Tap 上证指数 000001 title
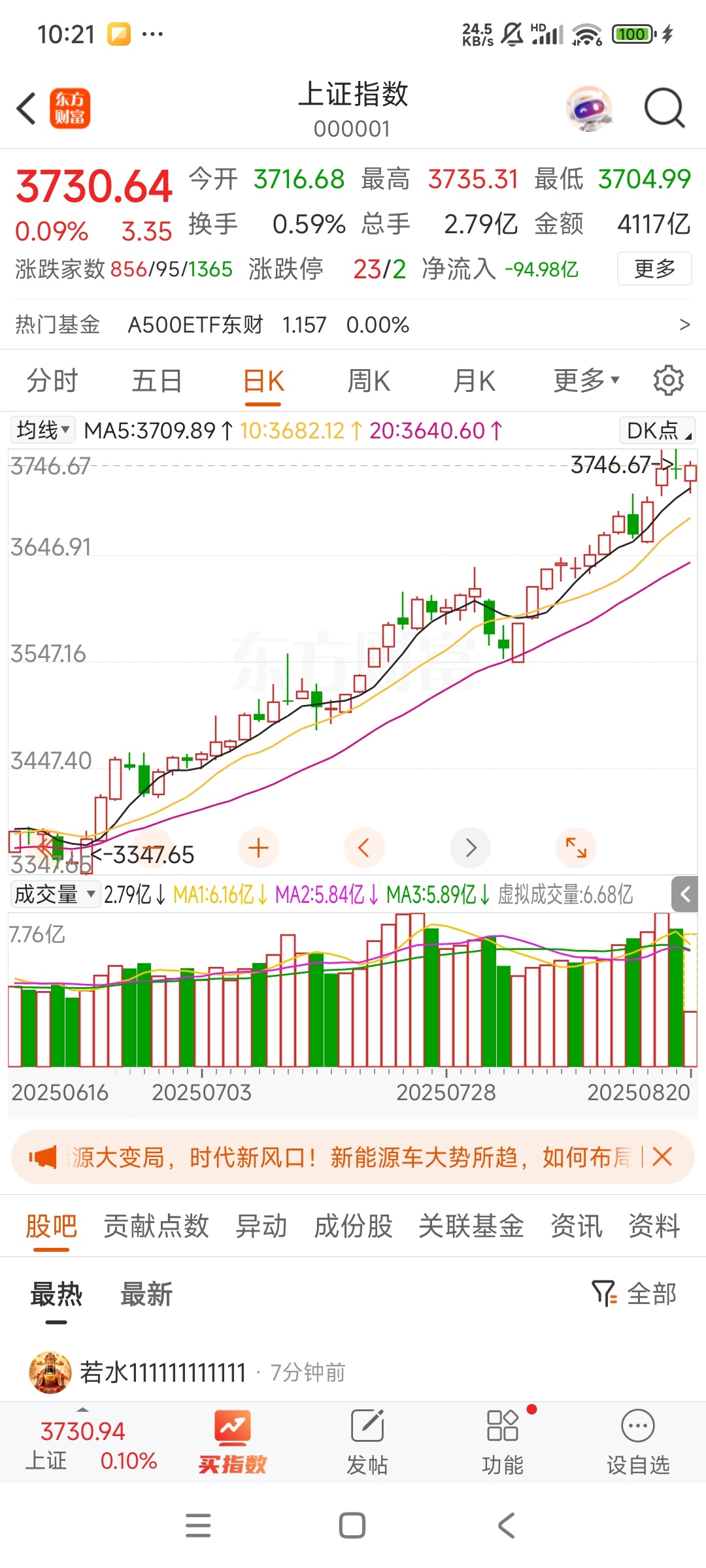The height and width of the screenshot is (1568, 706). [x=353, y=110]
